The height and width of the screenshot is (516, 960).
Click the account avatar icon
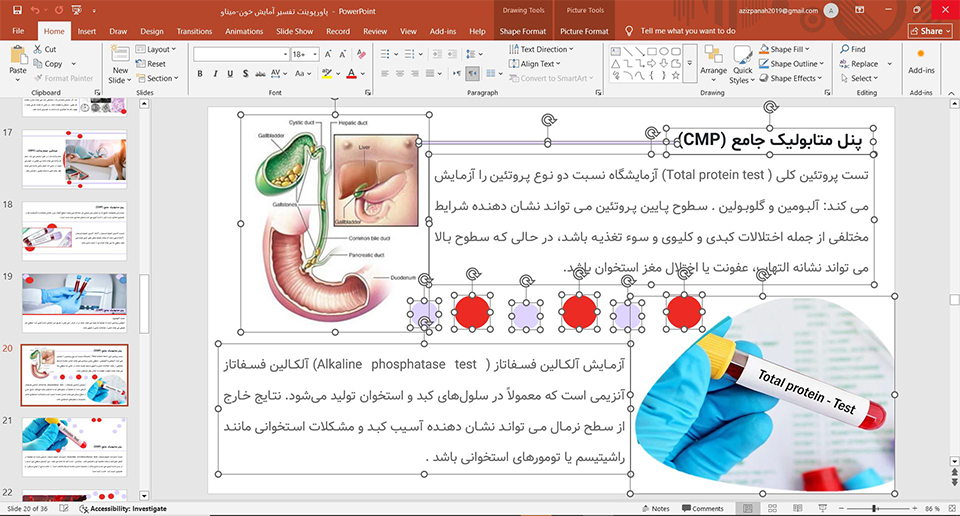[x=831, y=10]
